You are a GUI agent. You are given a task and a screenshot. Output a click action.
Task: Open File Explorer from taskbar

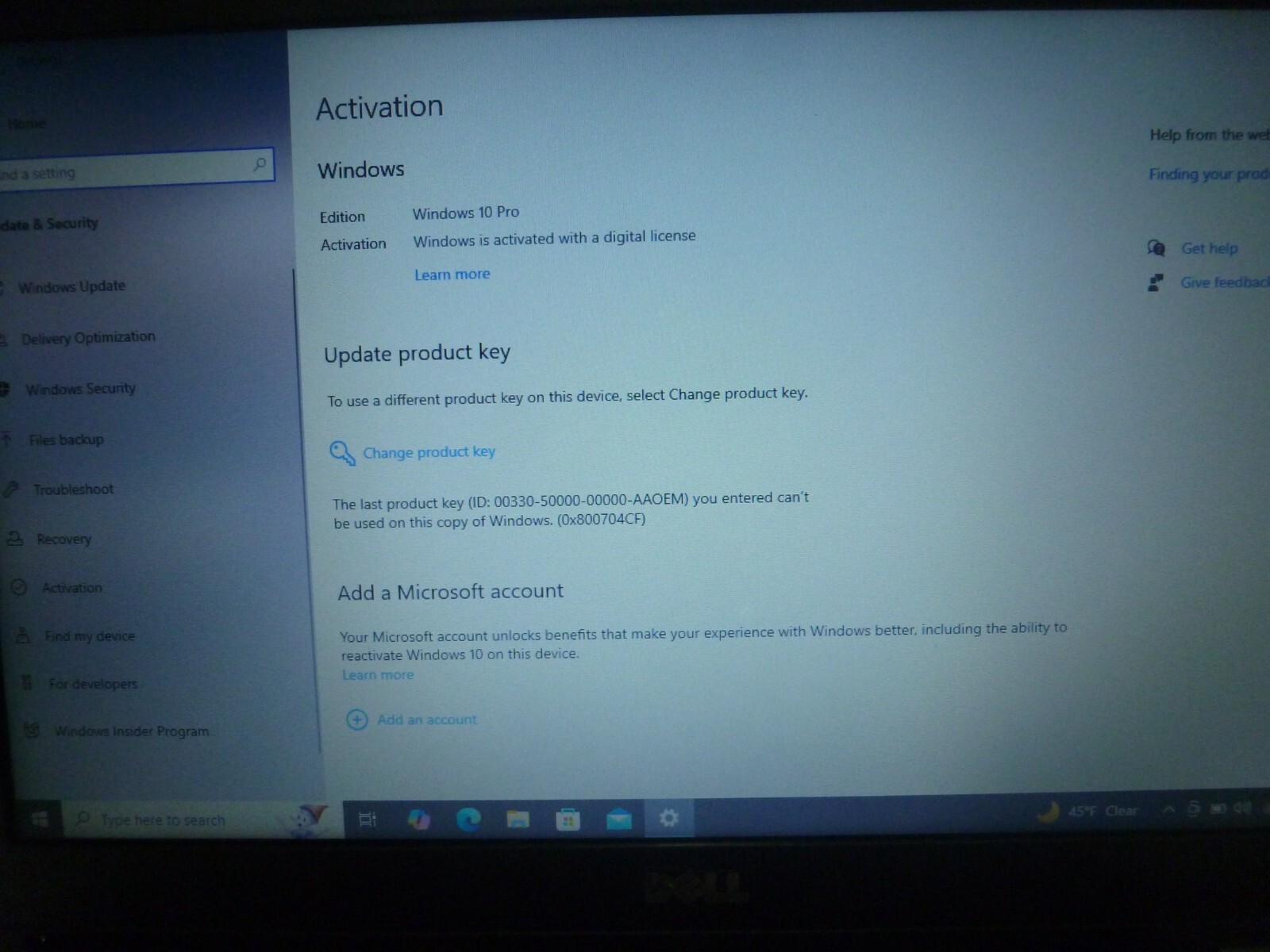pyautogui.click(x=518, y=819)
